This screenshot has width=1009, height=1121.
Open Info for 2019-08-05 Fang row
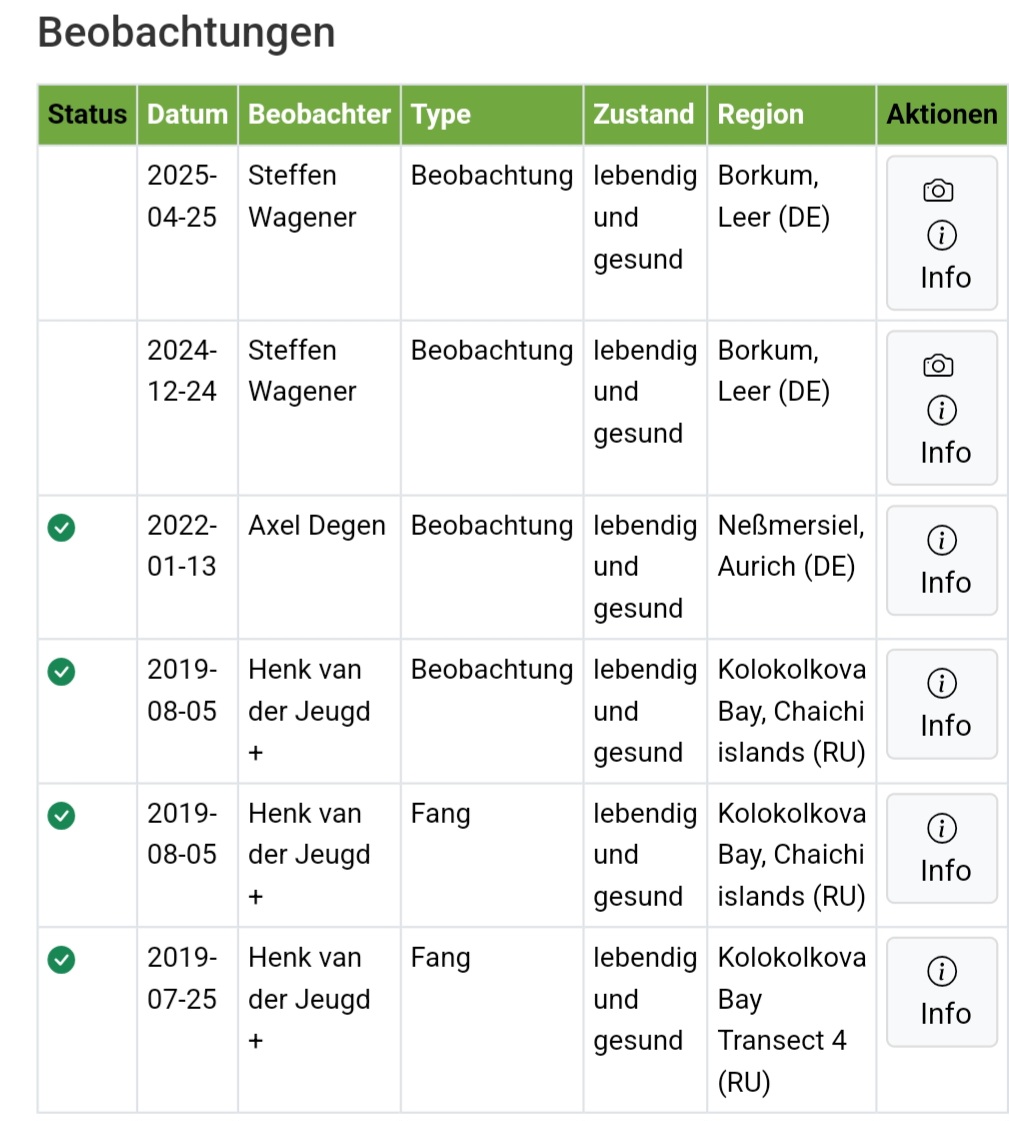(942, 849)
